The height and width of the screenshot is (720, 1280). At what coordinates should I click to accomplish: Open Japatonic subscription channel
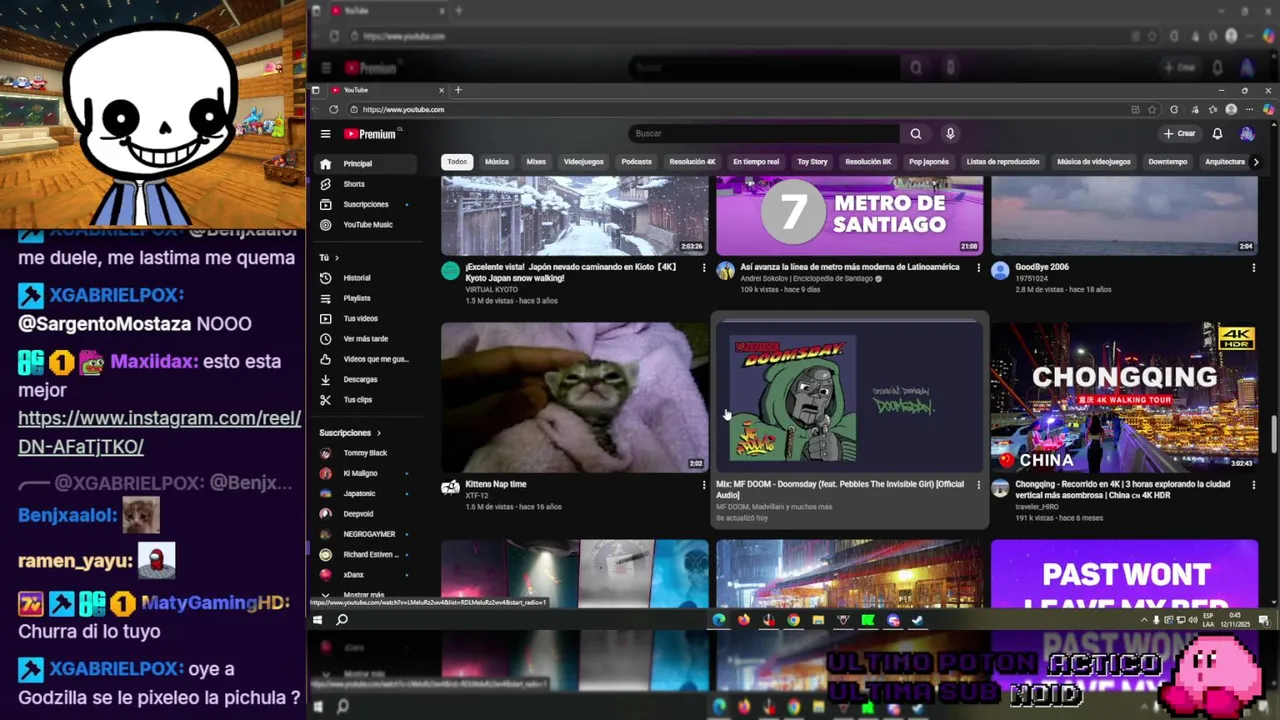[367, 493]
